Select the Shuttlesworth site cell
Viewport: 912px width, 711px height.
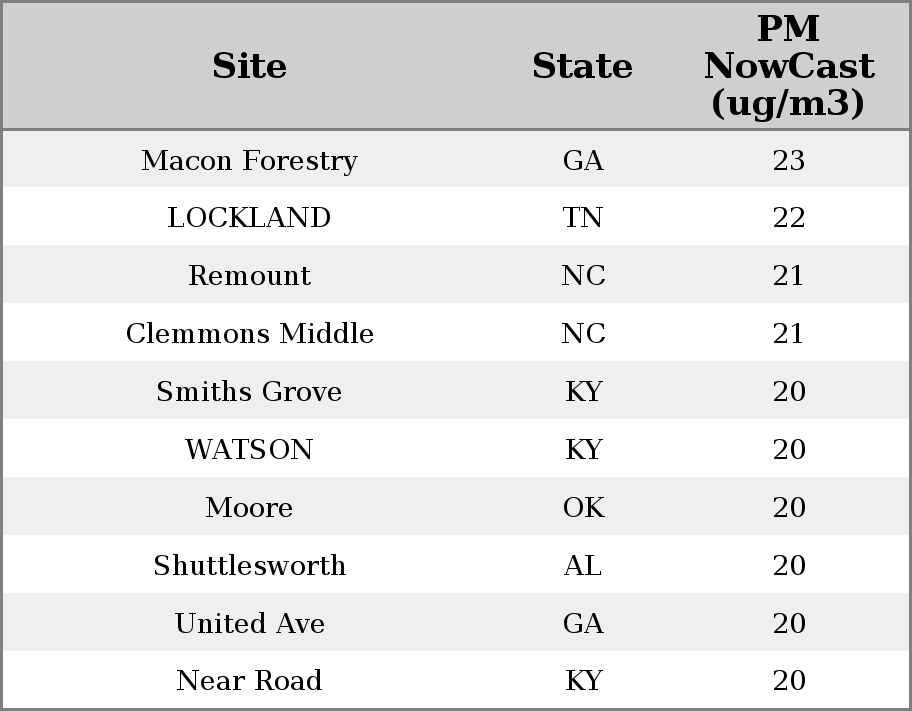pyautogui.click(x=250, y=565)
